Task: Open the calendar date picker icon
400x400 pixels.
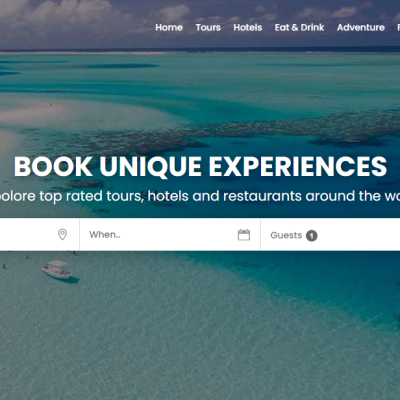Action: [244, 234]
